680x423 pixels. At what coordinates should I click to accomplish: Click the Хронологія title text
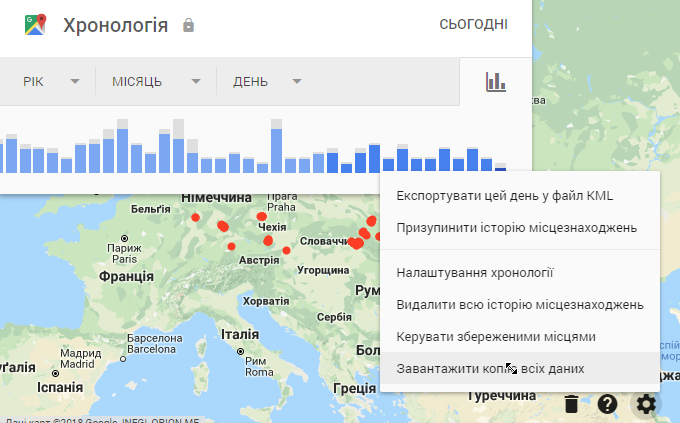pyautogui.click(x=115, y=25)
